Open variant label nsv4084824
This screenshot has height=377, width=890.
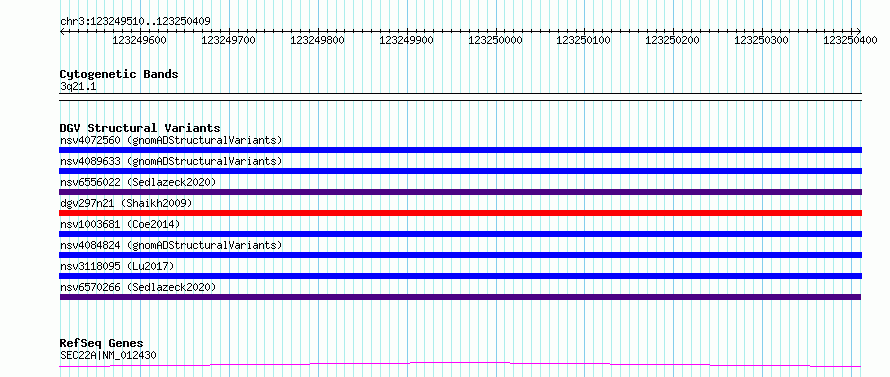[x=171, y=245]
